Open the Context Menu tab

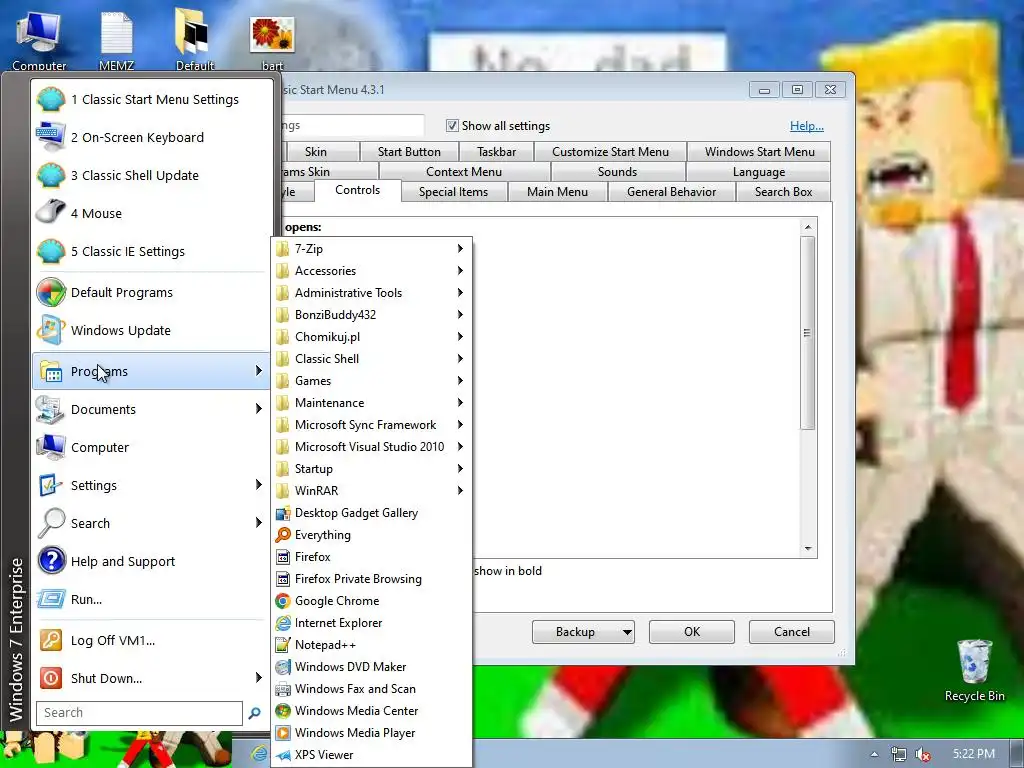(464, 172)
